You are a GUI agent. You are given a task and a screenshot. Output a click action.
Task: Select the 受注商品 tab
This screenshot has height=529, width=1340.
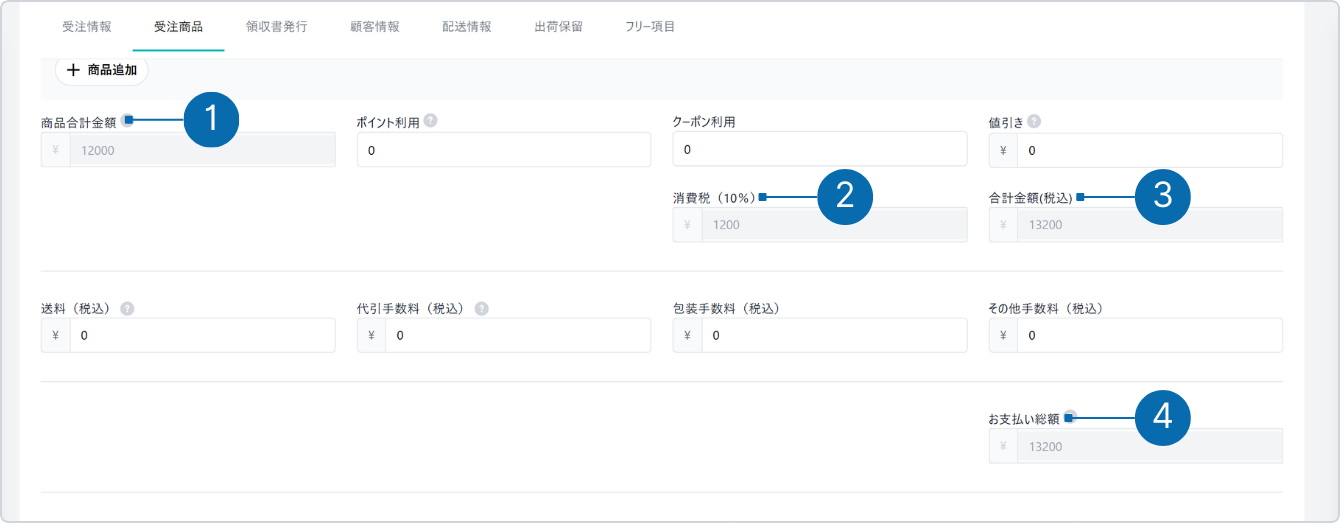coord(178,27)
